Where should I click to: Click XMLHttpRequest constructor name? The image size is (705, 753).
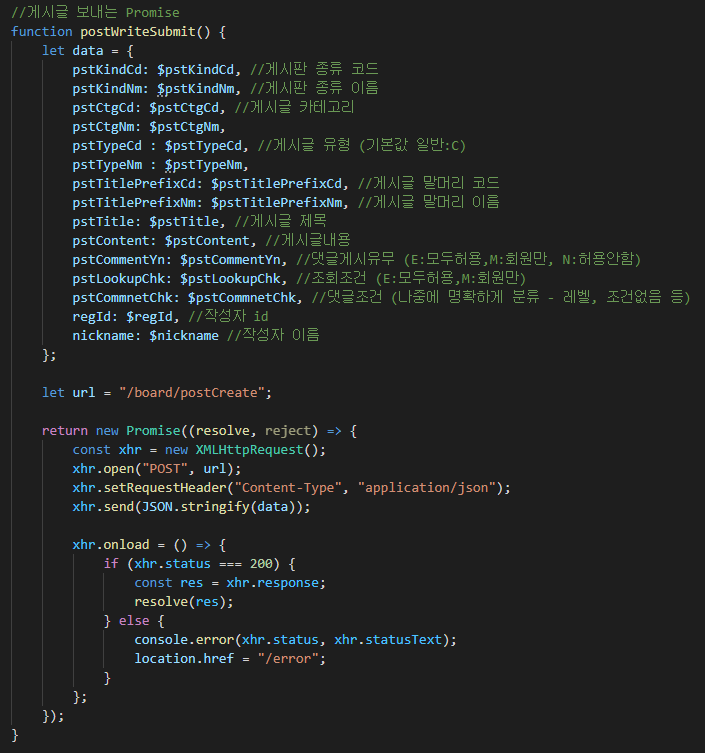[250, 450]
